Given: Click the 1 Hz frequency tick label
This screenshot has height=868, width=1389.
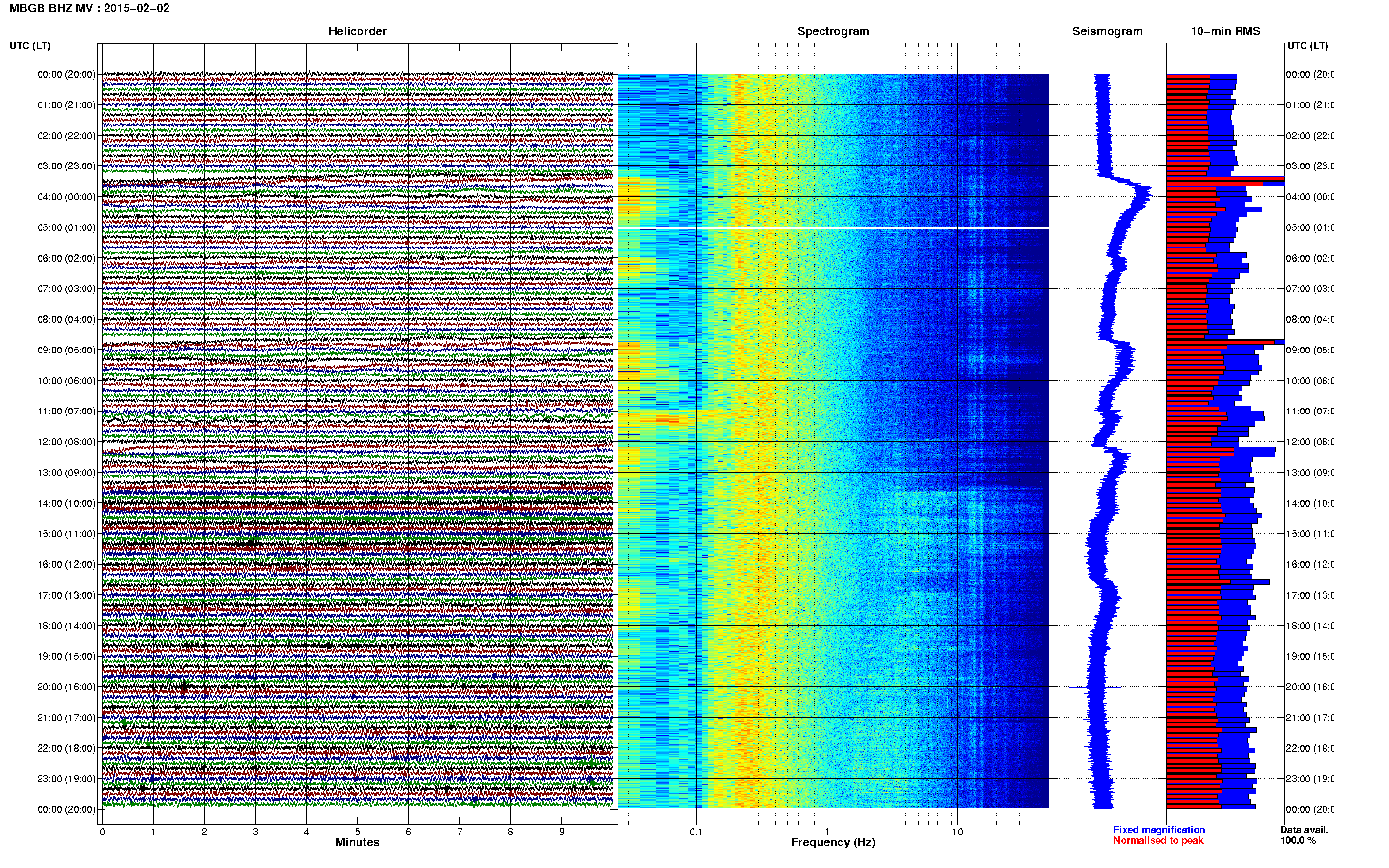Looking at the screenshot, I should (x=827, y=832).
